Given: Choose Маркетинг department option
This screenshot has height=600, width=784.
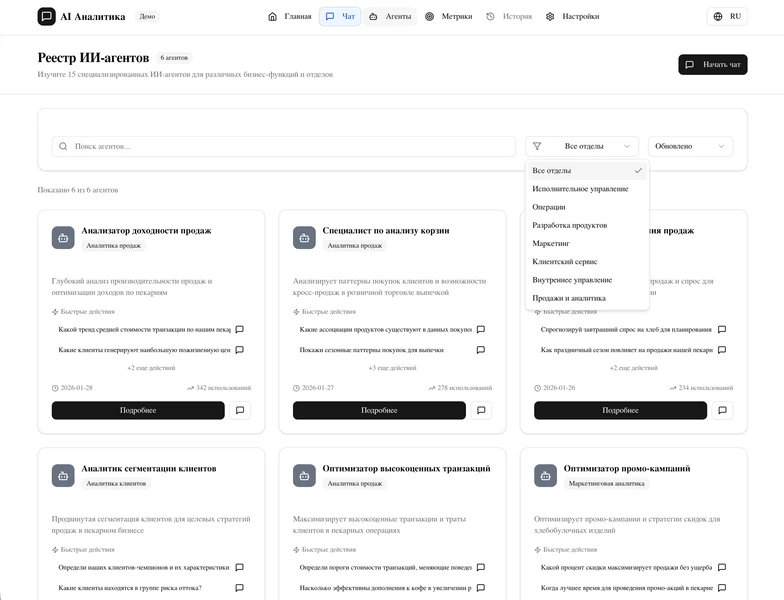Looking at the screenshot, I should pos(587,244).
